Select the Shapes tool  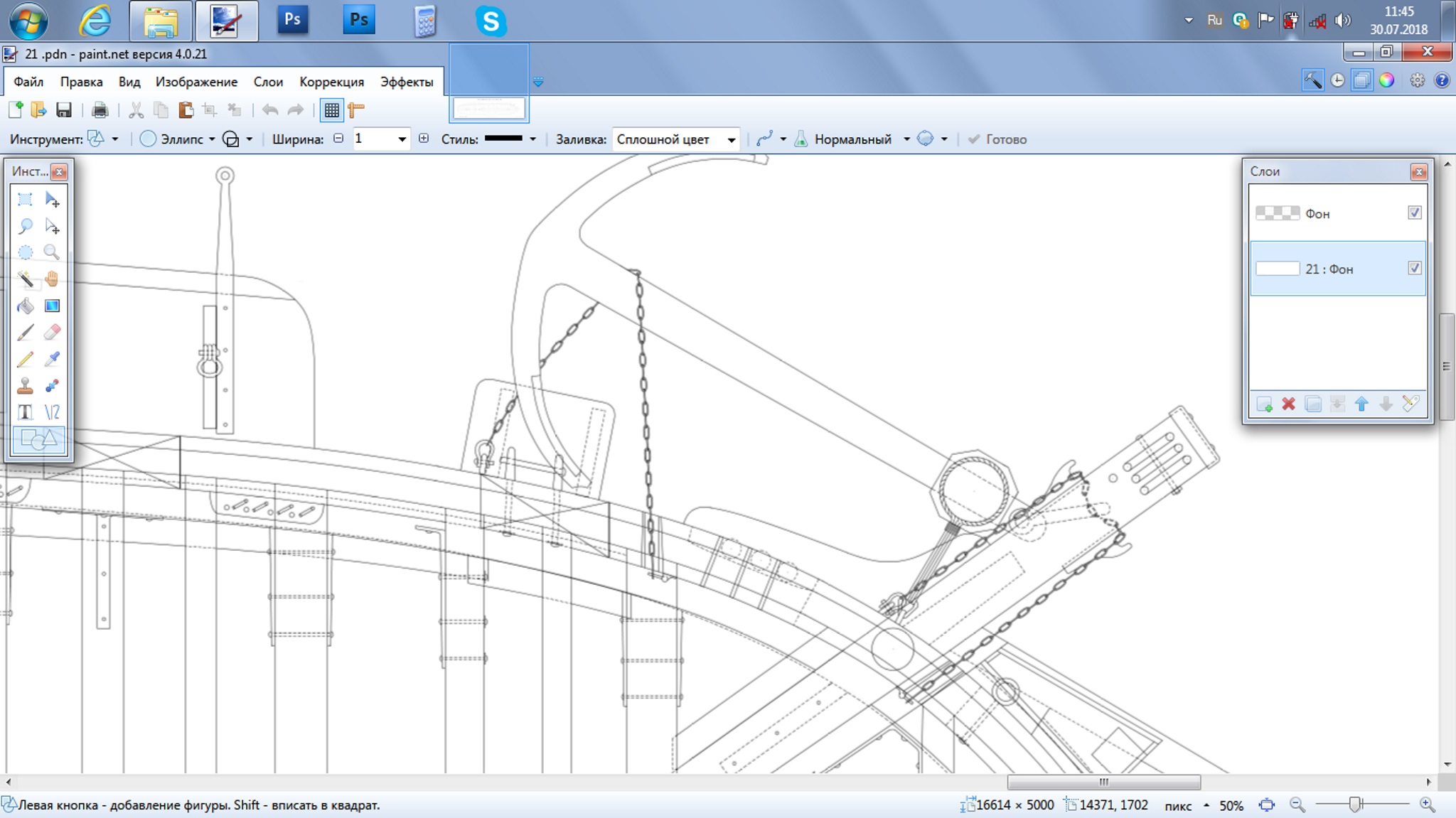click(x=38, y=440)
